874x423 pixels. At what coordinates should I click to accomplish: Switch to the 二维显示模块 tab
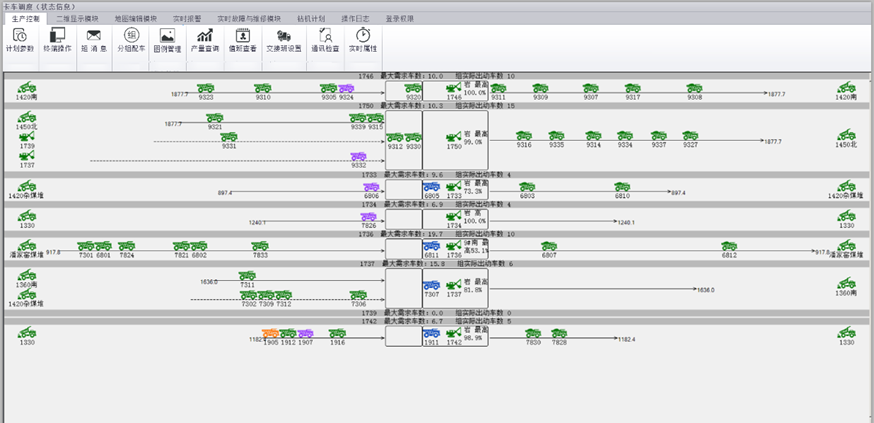(x=78, y=18)
